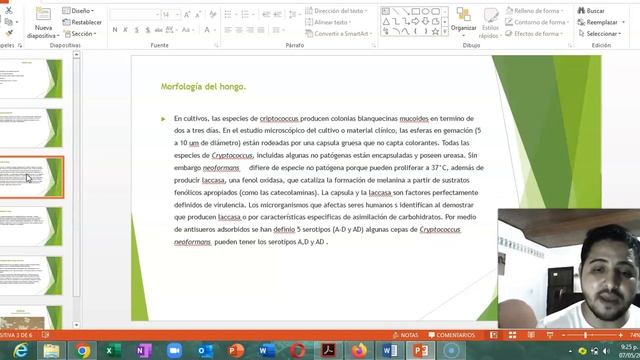Select the star shape in gallery
The width and height of the screenshot is (640, 360).
click(x=435, y=31)
